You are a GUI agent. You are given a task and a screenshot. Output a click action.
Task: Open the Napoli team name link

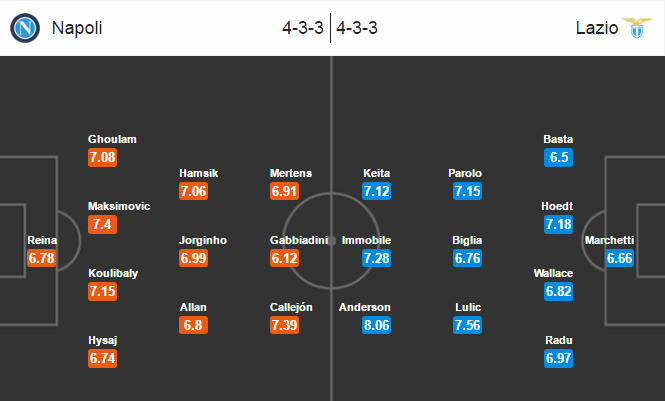point(77,28)
